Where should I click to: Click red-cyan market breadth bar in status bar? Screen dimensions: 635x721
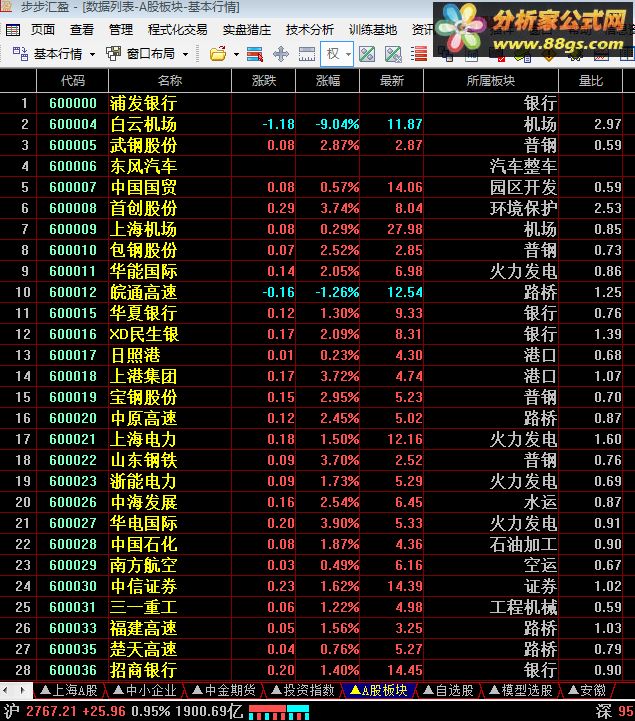(279, 713)
